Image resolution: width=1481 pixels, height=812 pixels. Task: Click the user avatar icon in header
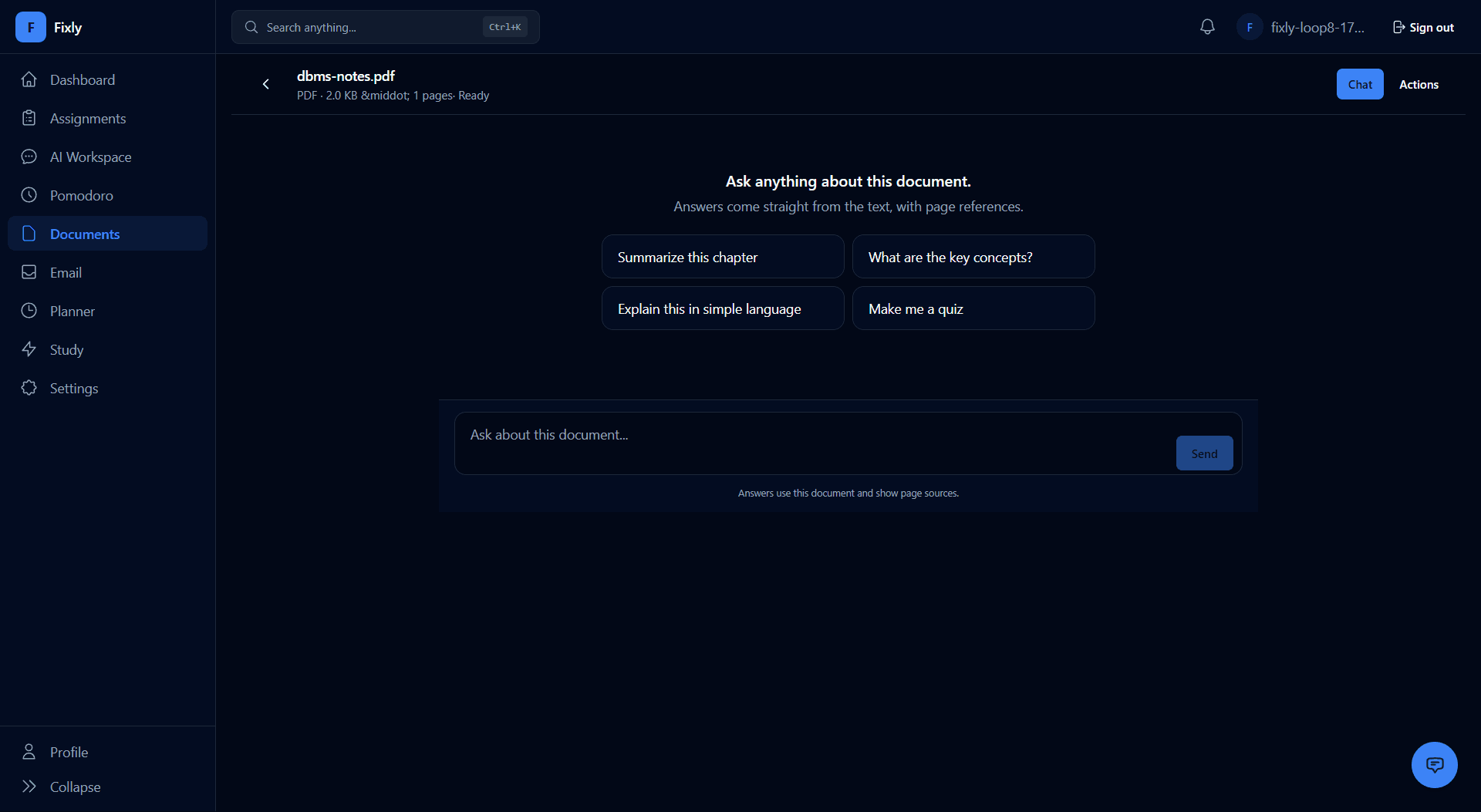1250,27
